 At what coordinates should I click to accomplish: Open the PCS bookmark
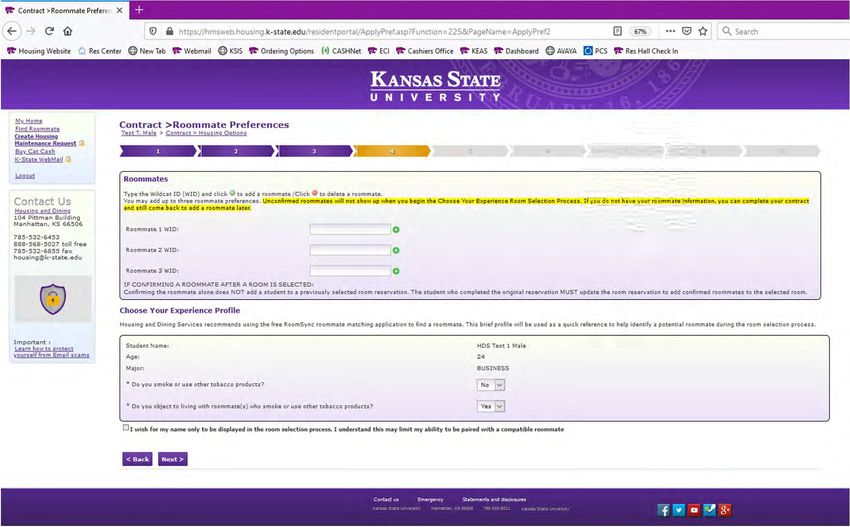pyautogui.click(x=595, y=51)
